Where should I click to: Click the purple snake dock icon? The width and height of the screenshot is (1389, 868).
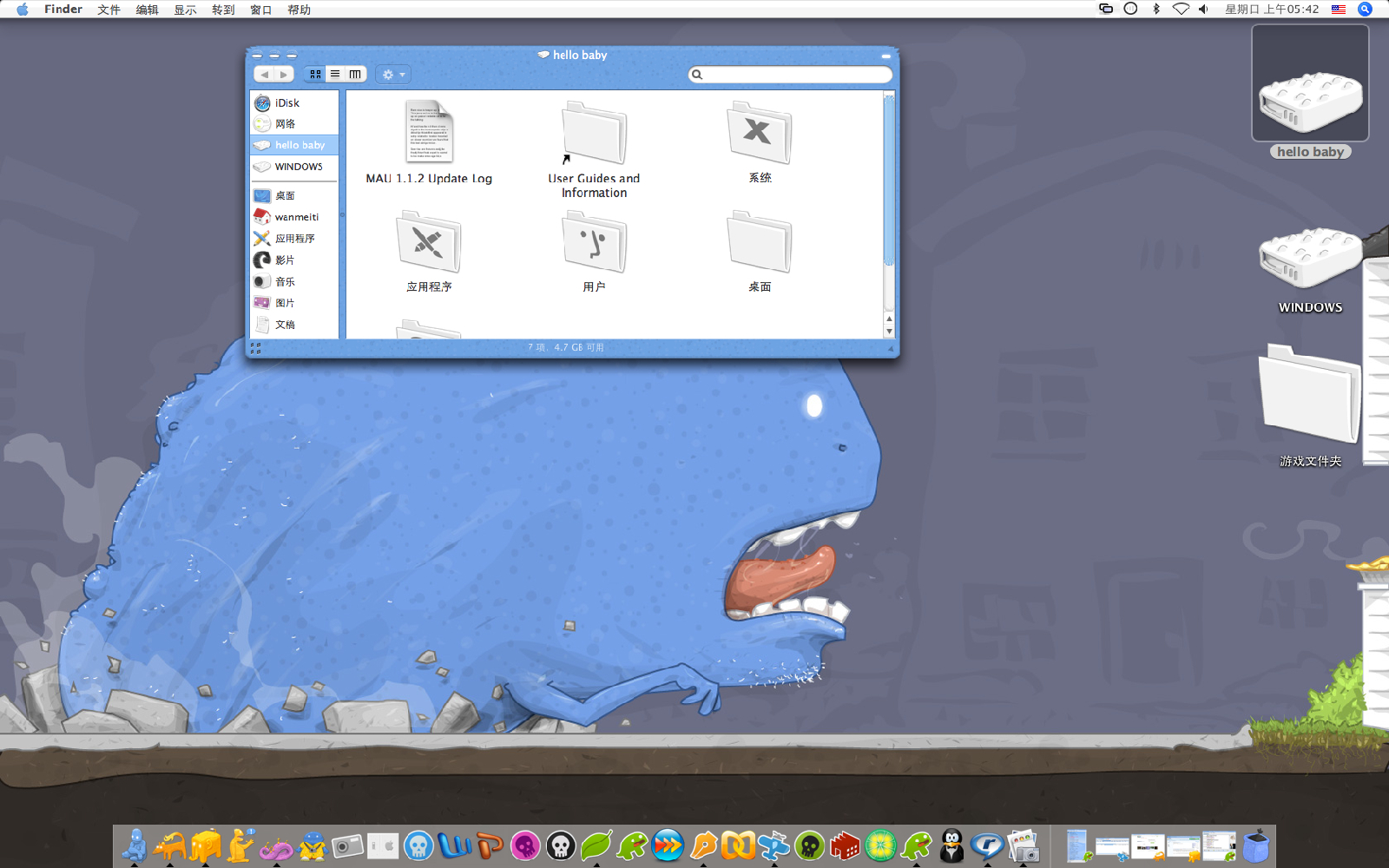pos(277,847)
